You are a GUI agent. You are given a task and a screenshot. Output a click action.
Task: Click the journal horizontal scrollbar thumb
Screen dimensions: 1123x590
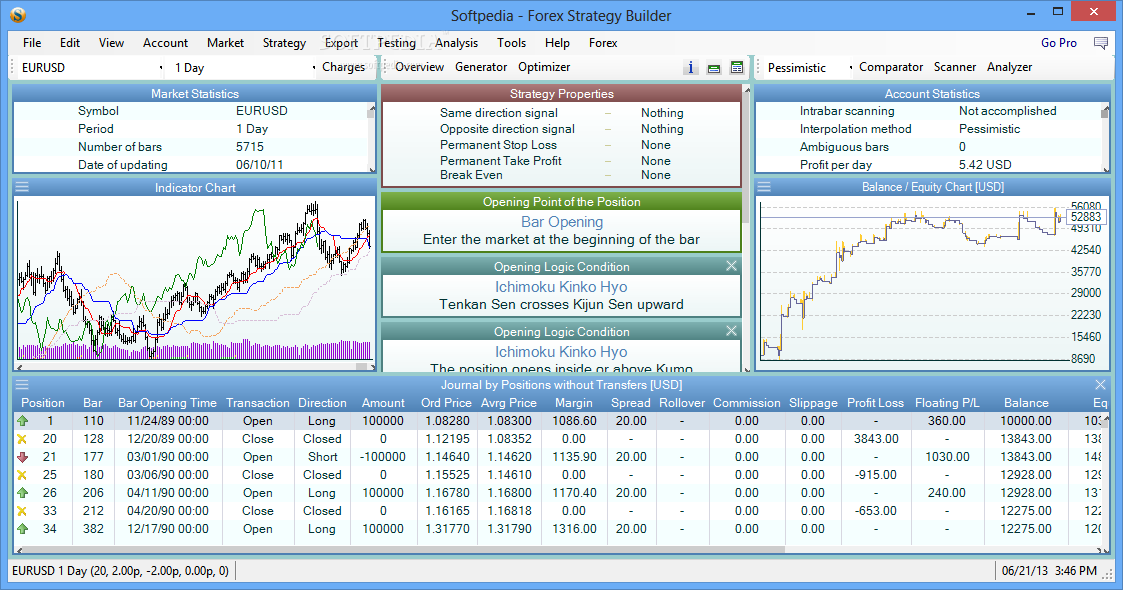click(403, 550)
